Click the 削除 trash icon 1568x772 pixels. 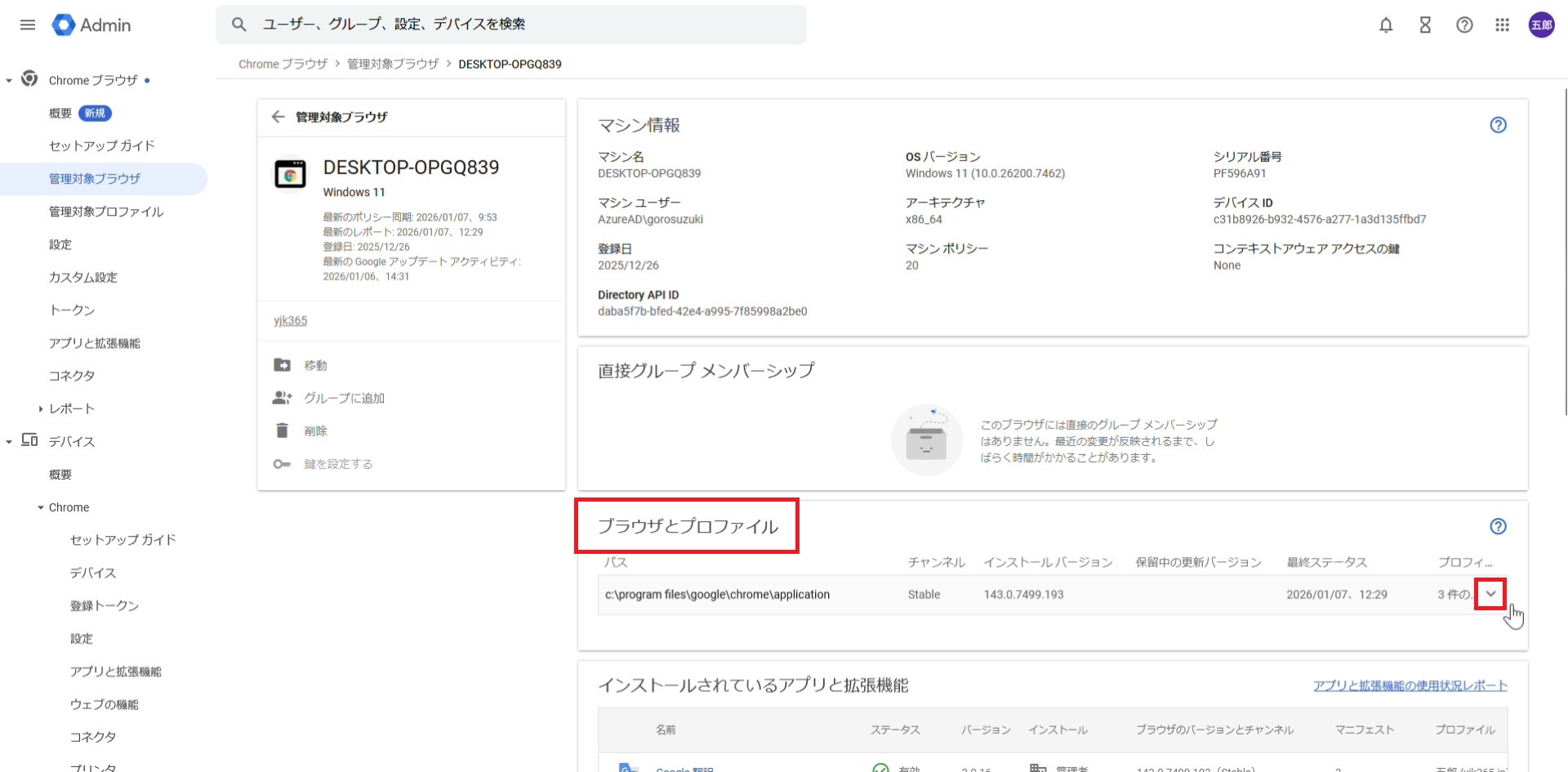pos(283,431)
